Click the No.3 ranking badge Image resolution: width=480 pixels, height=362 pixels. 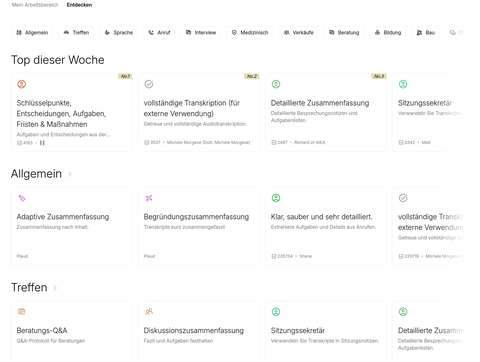(379, 76)
